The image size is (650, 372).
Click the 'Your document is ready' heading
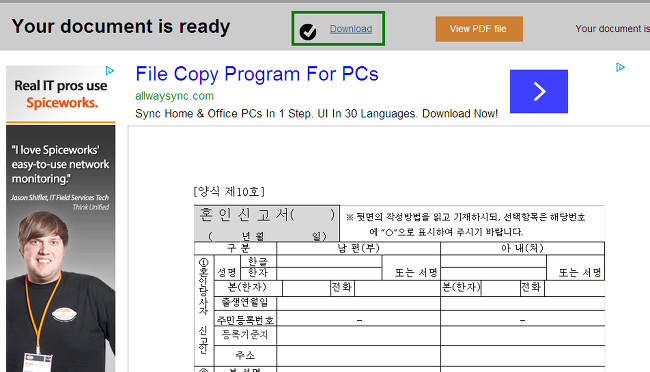click(x=121, y=27)
